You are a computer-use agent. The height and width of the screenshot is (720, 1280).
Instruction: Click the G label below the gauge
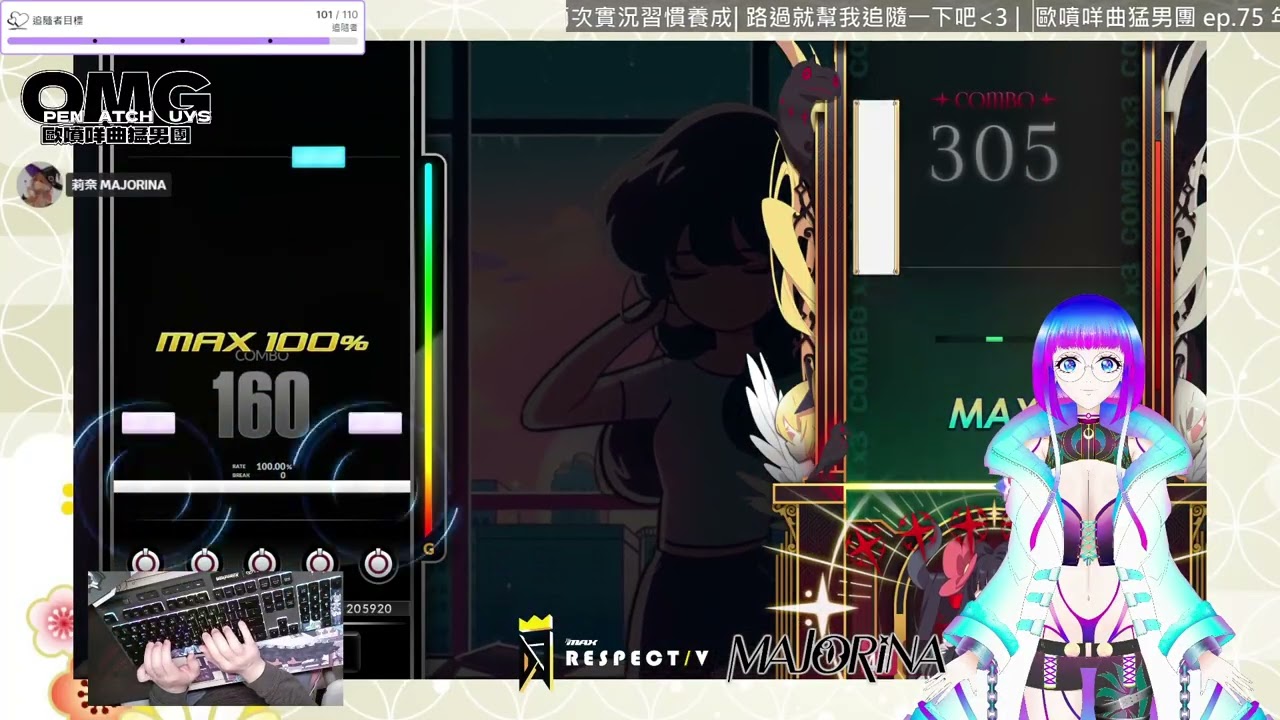(x=429, y=549)
